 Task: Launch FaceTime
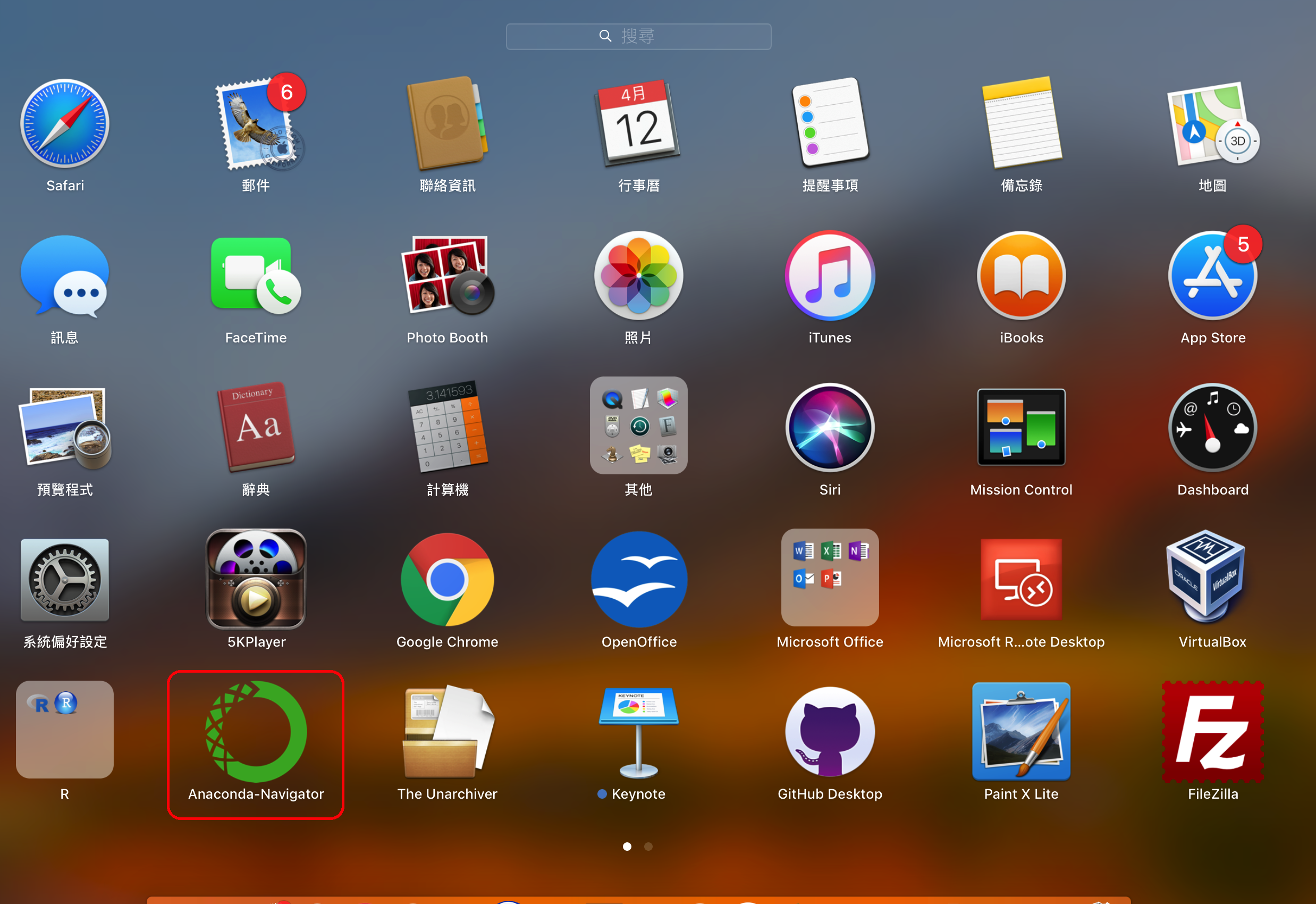256,276
